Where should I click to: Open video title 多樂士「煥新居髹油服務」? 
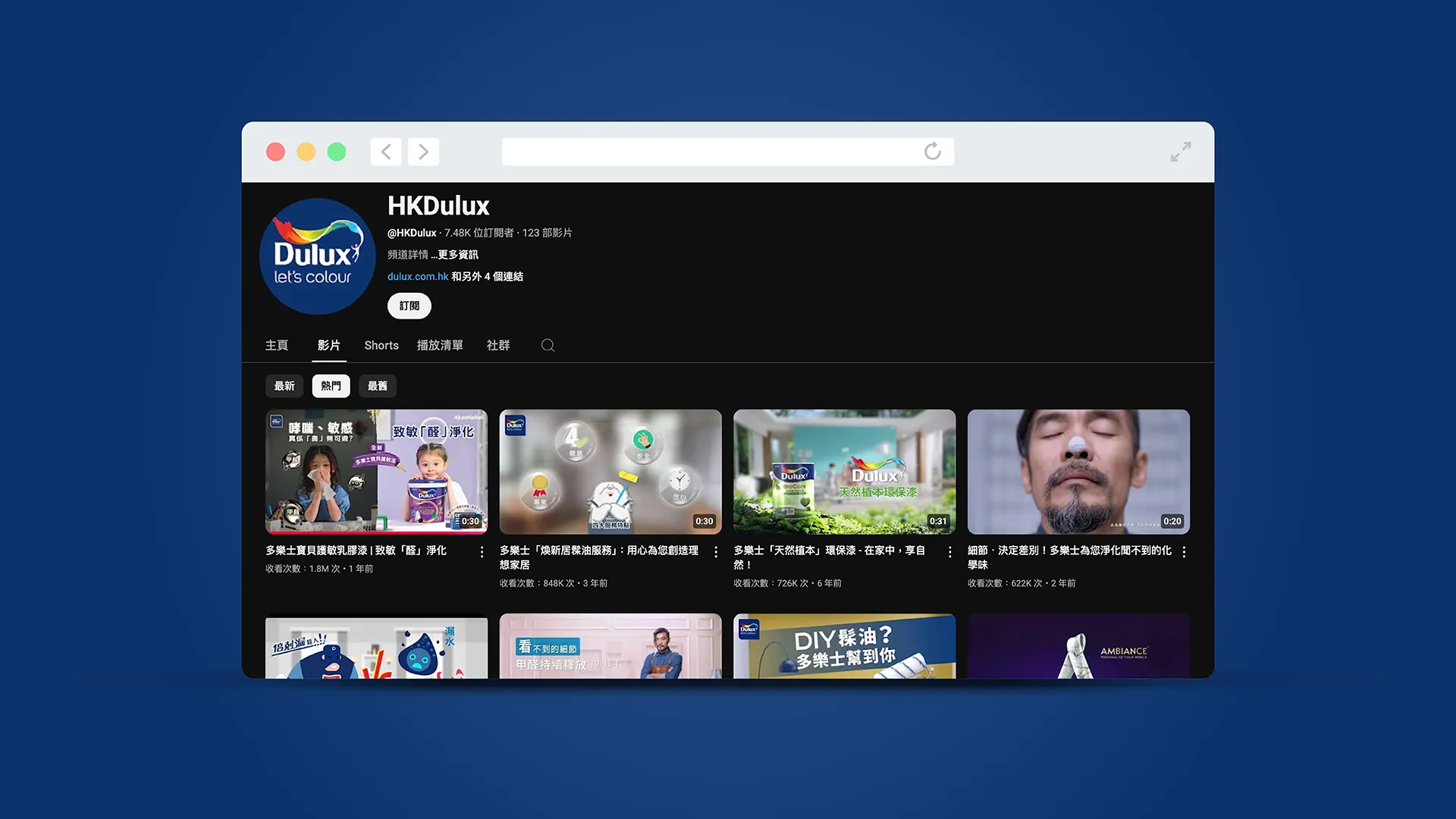pos(599,557)
